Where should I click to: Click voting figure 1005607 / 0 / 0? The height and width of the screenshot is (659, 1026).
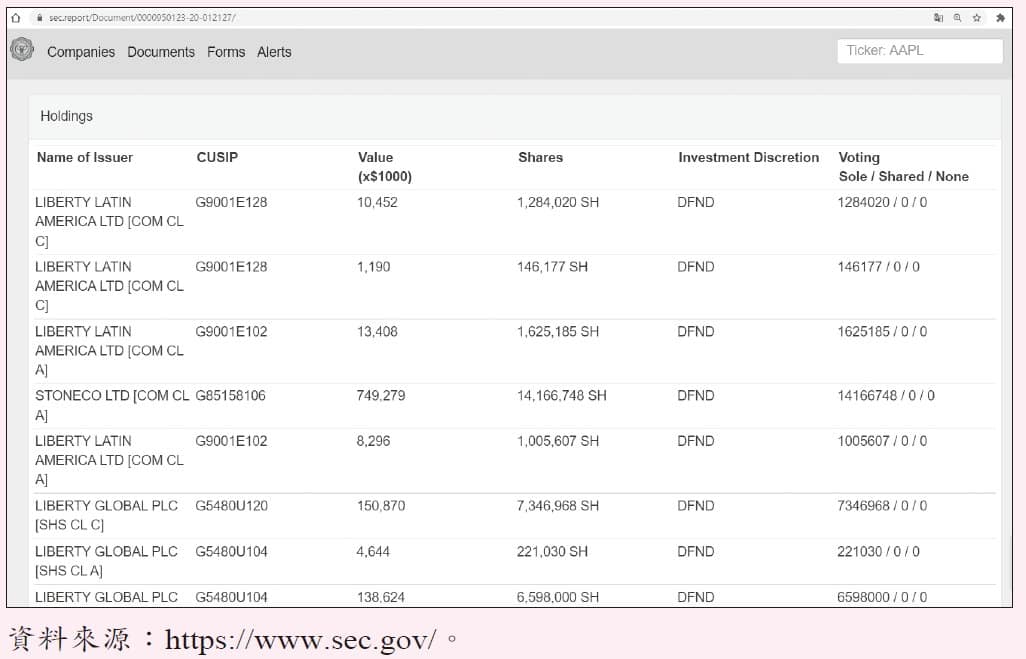click(882, 441)
